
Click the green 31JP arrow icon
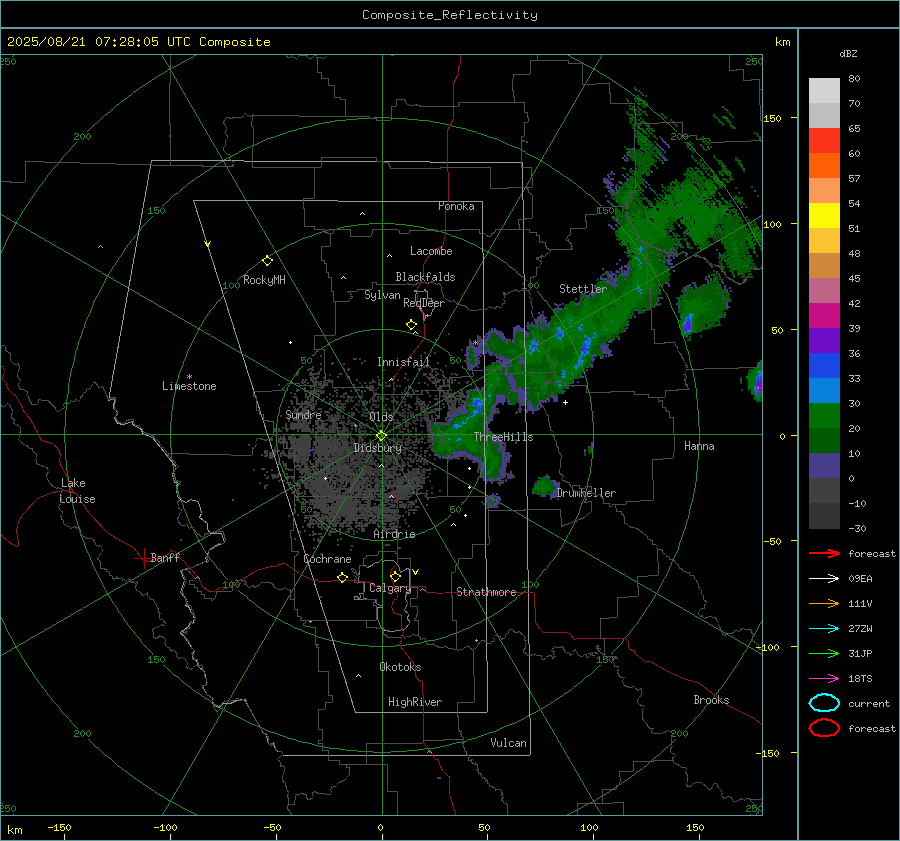(x=824, y=653)
